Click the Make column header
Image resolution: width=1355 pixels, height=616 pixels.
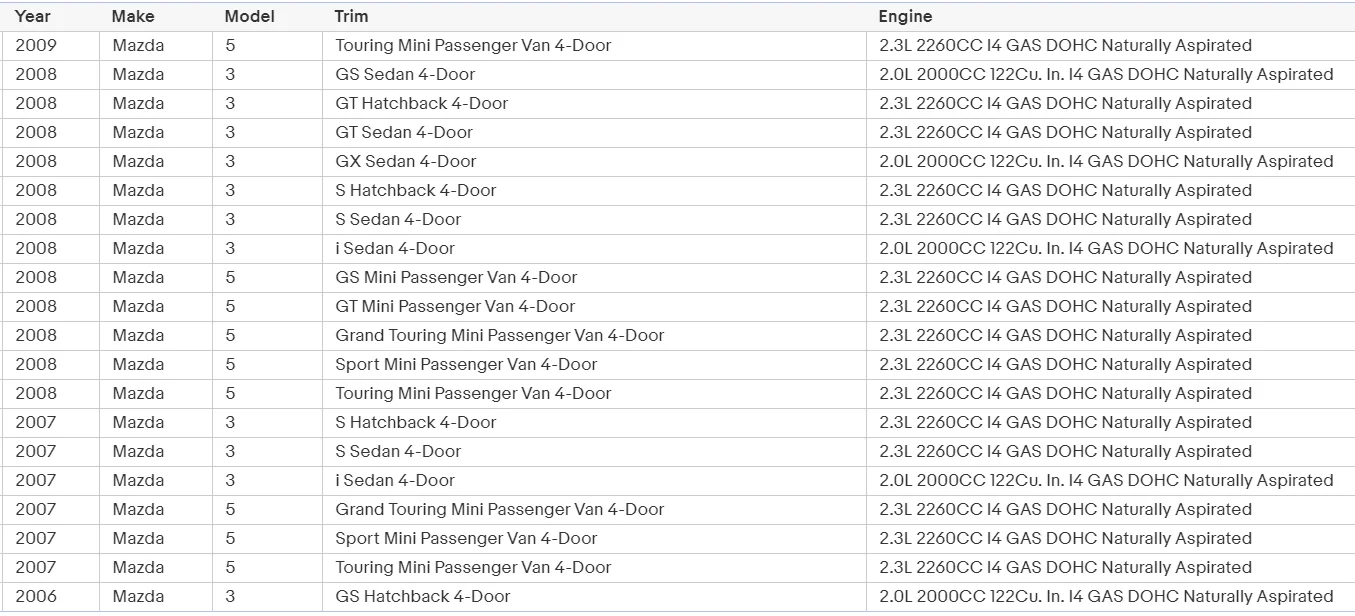(x=133, y=16)
